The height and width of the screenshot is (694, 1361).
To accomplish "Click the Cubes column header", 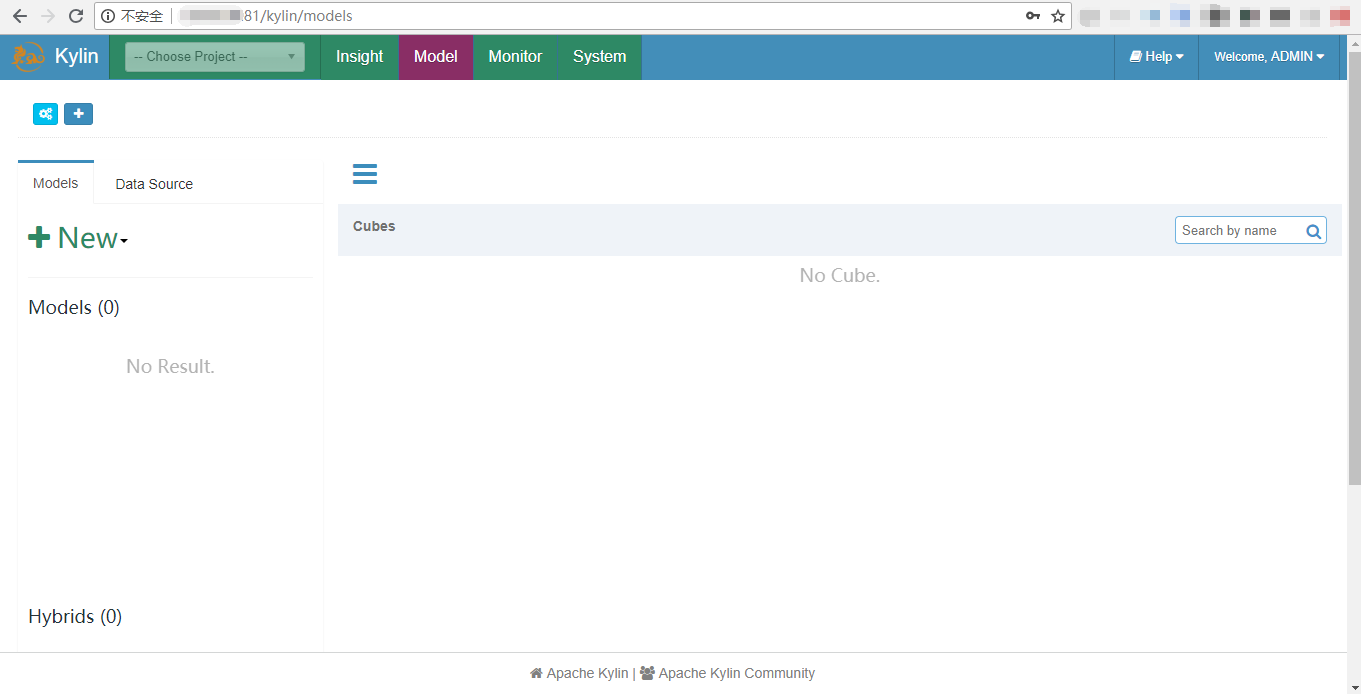I will point(374,226).
